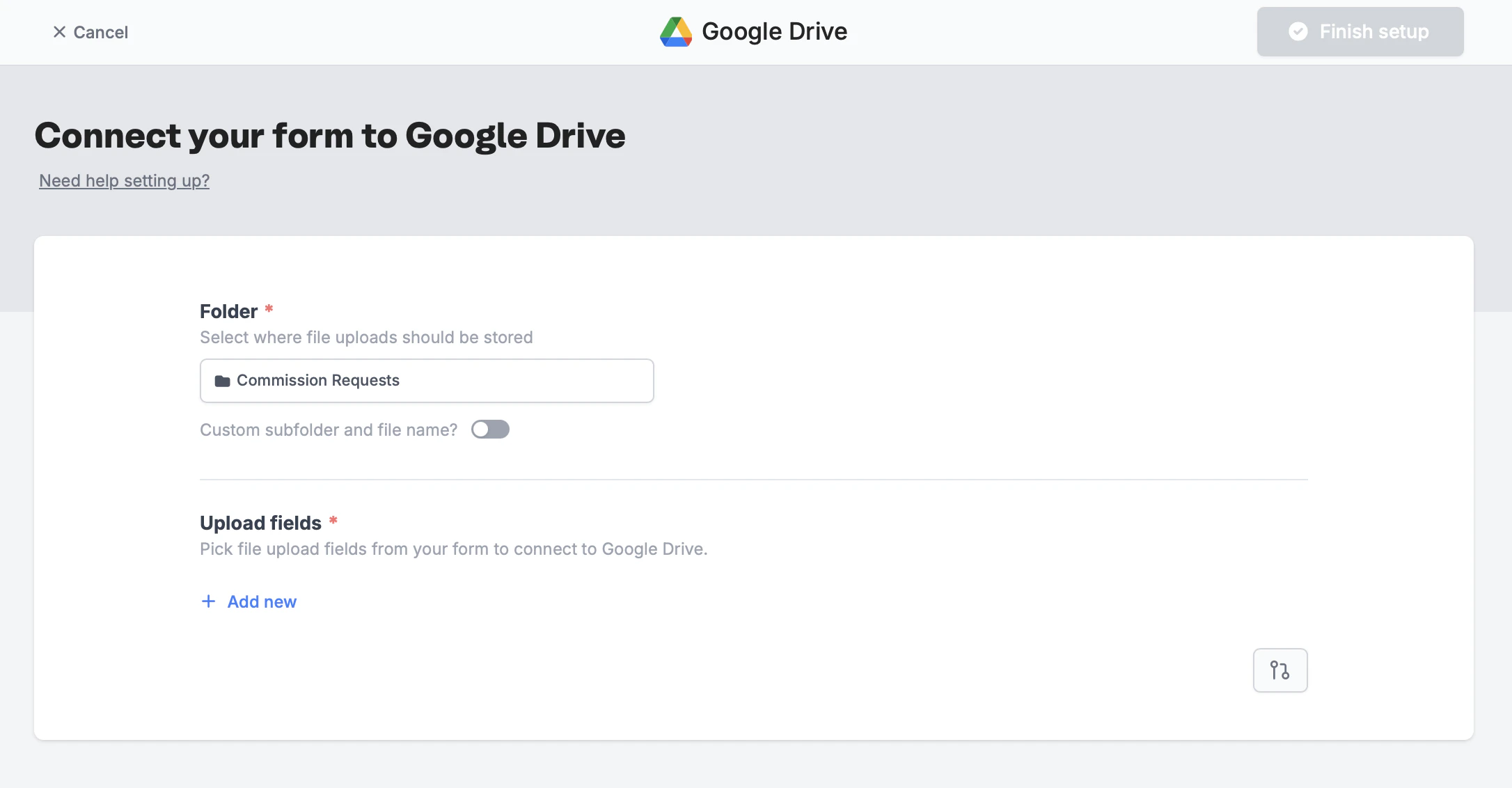Click the plus icon next to Add new
1512x788 pixels.
[209, 601]
